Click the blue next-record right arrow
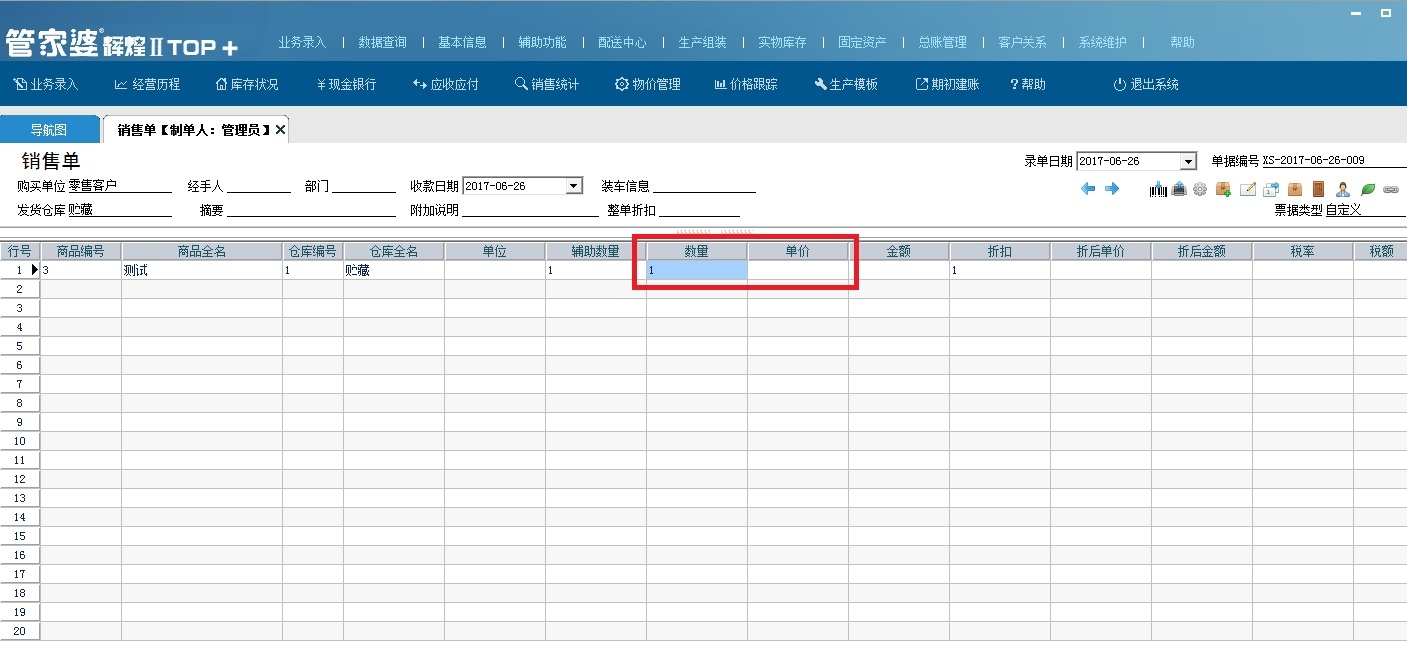Image resolution: width=1407 pixels, height=649 pixels. coord(1111,189)
